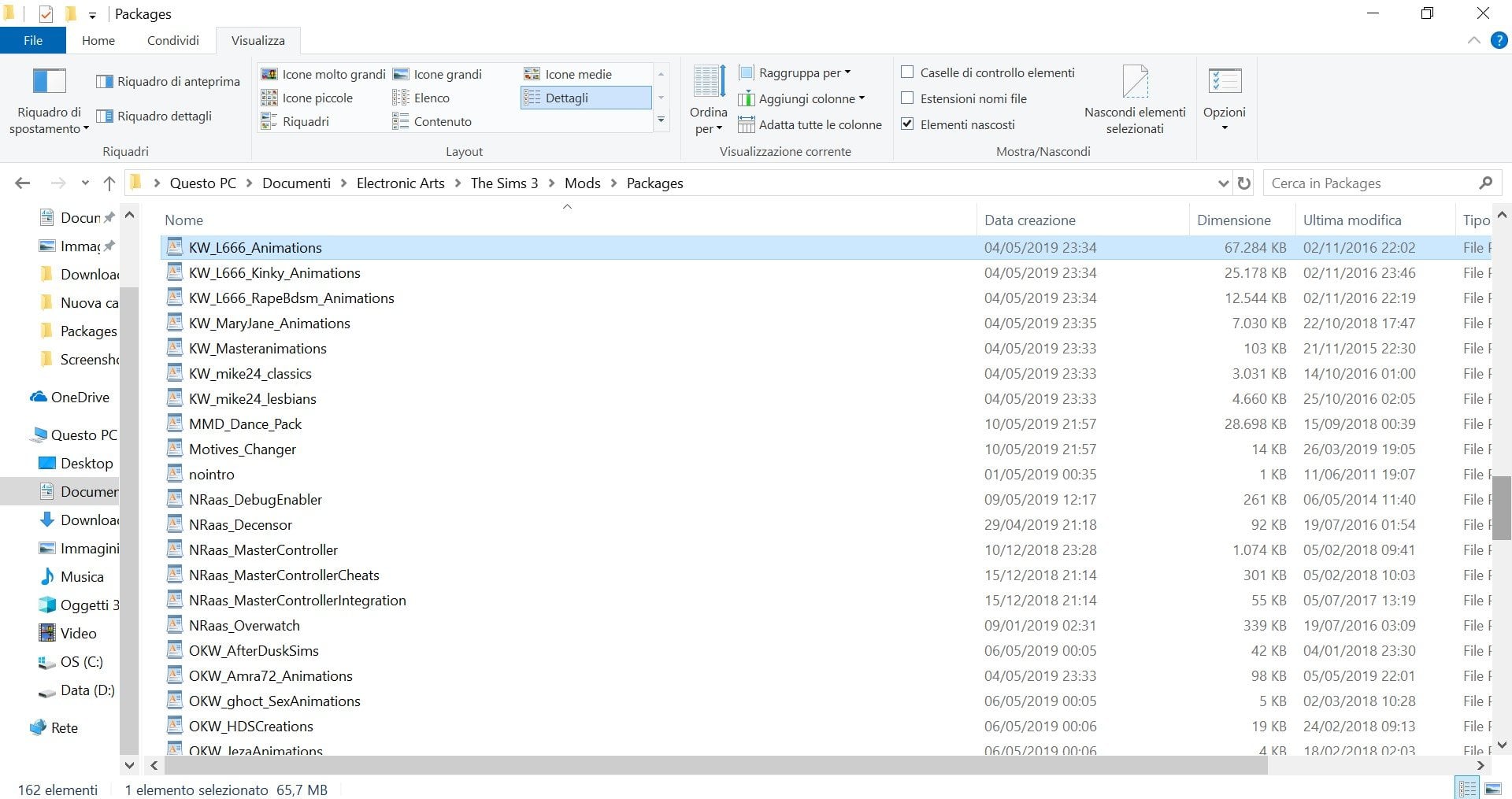Open the recent locations dropdown arrow
This screenshot has height=799, width=1512.
coord(85,183)
